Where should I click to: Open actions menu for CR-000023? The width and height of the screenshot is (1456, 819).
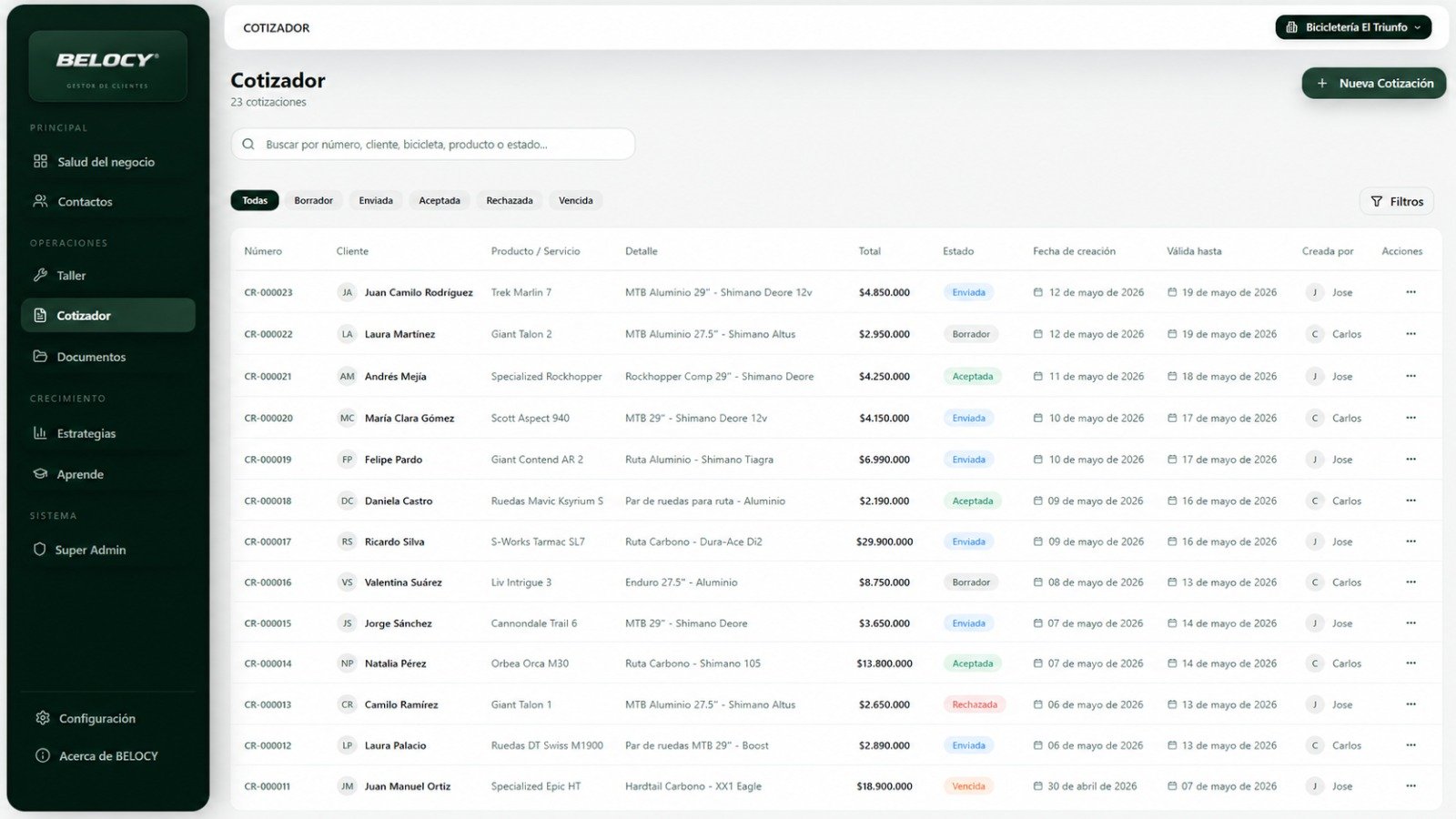(x=1410, y=292)
